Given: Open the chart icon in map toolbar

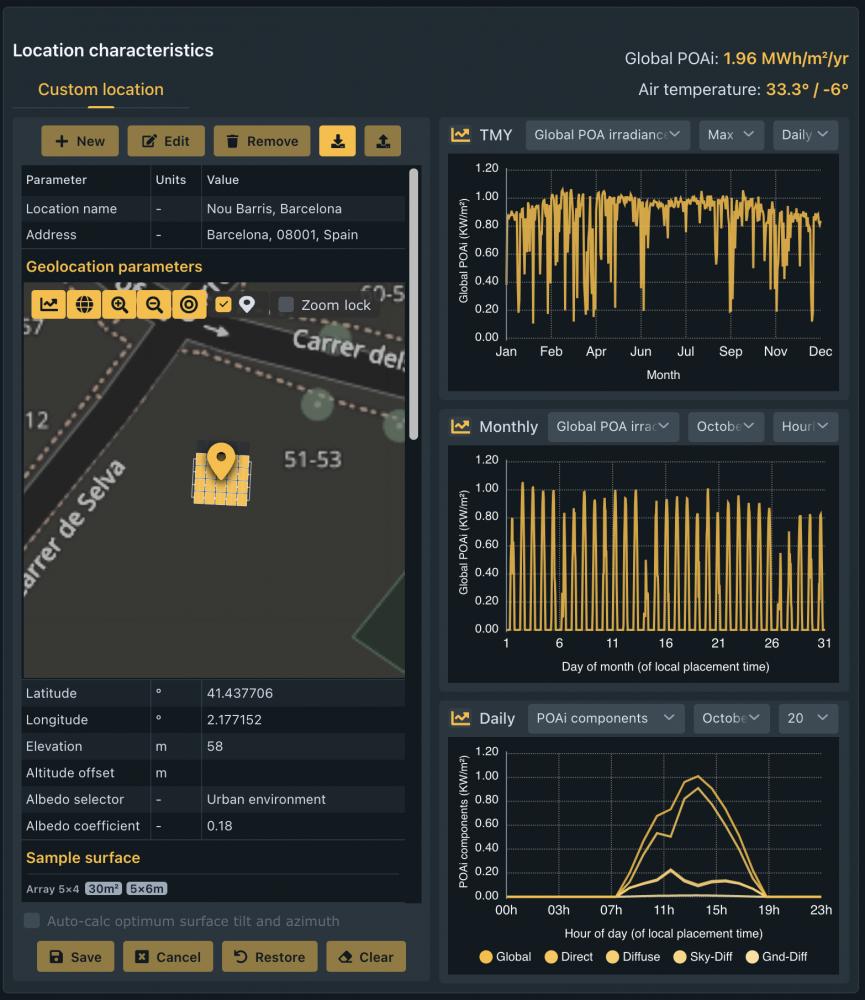Looking at the screenshot, I should 49,304.
